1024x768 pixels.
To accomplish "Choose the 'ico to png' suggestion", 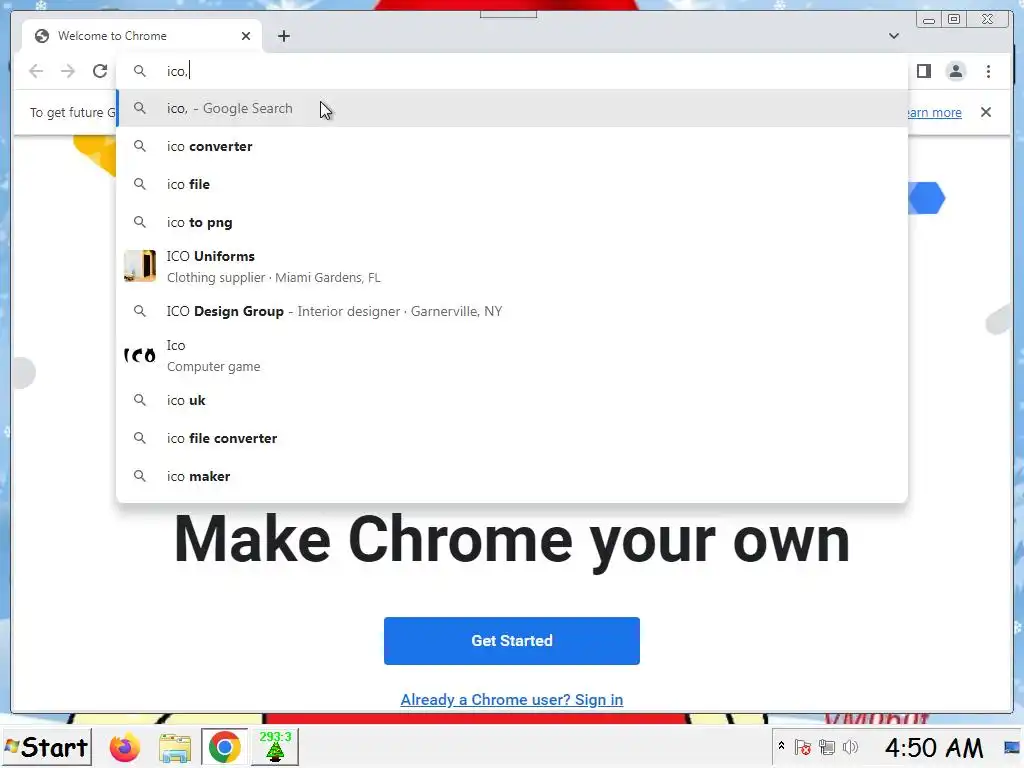I will (512, 222).
